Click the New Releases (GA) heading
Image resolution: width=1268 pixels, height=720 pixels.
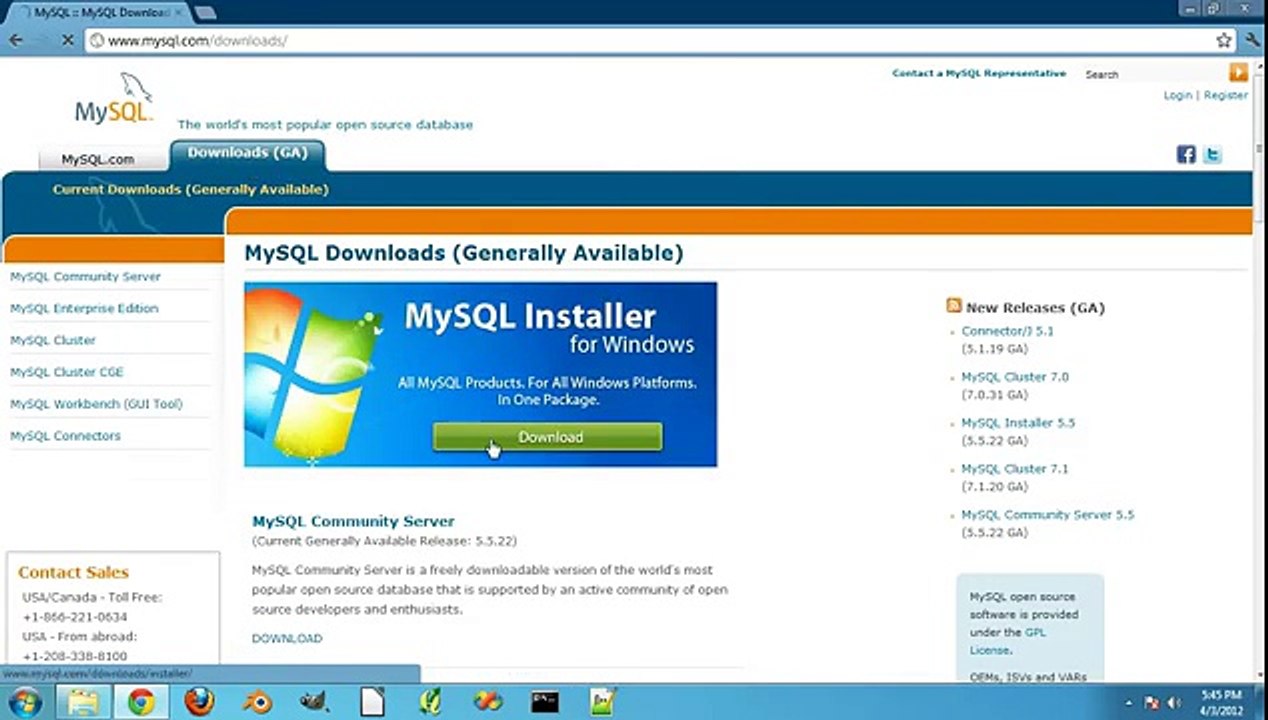(1035, 308)
